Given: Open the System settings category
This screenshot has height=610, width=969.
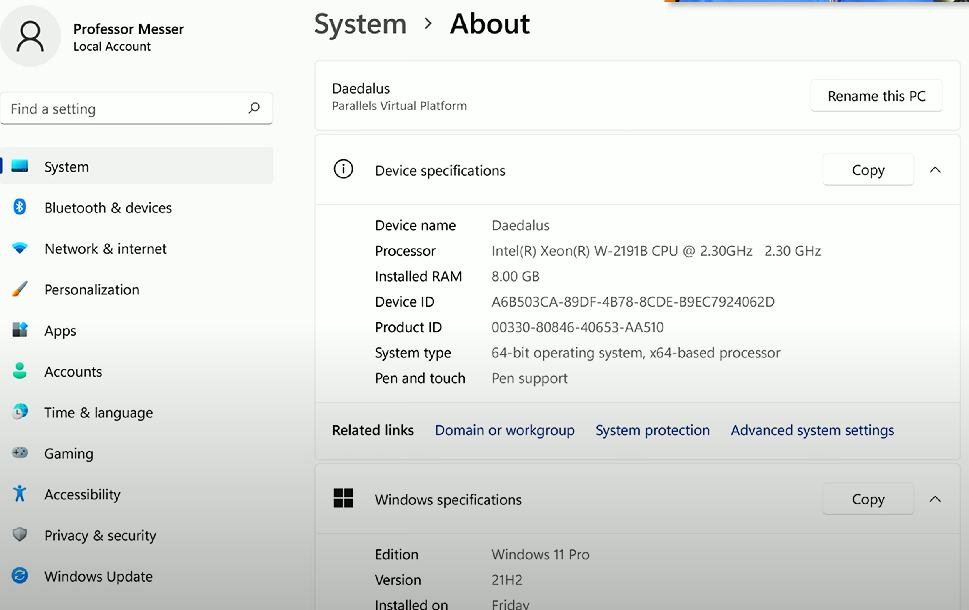Looking at the screenshot, I should pos(137,166).
